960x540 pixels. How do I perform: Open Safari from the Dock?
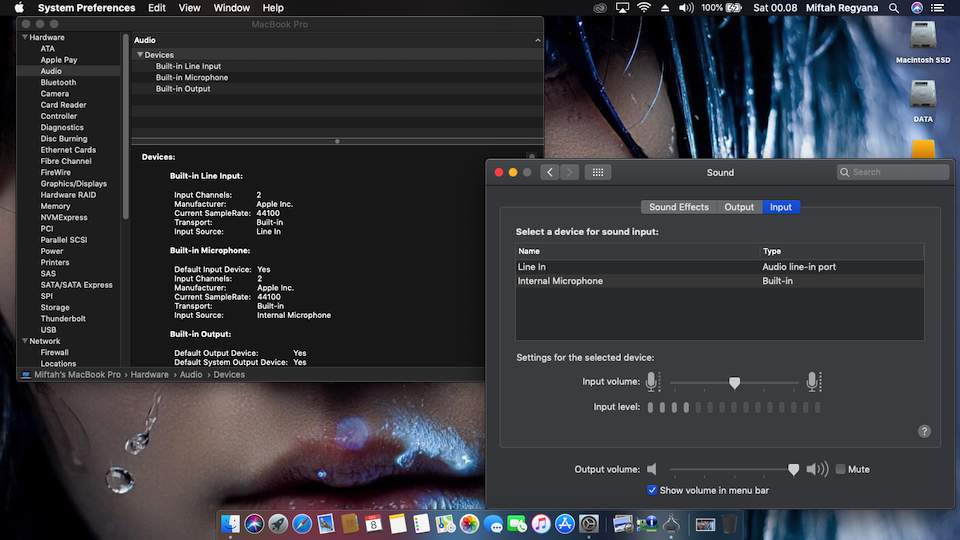pyautogui.click(x=301, y=523)
